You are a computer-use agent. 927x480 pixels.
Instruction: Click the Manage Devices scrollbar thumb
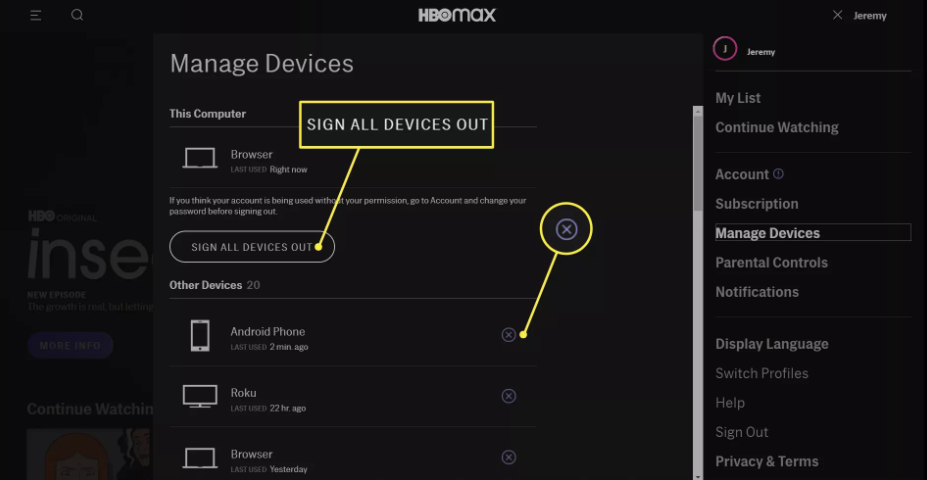(x=698, y=164)
